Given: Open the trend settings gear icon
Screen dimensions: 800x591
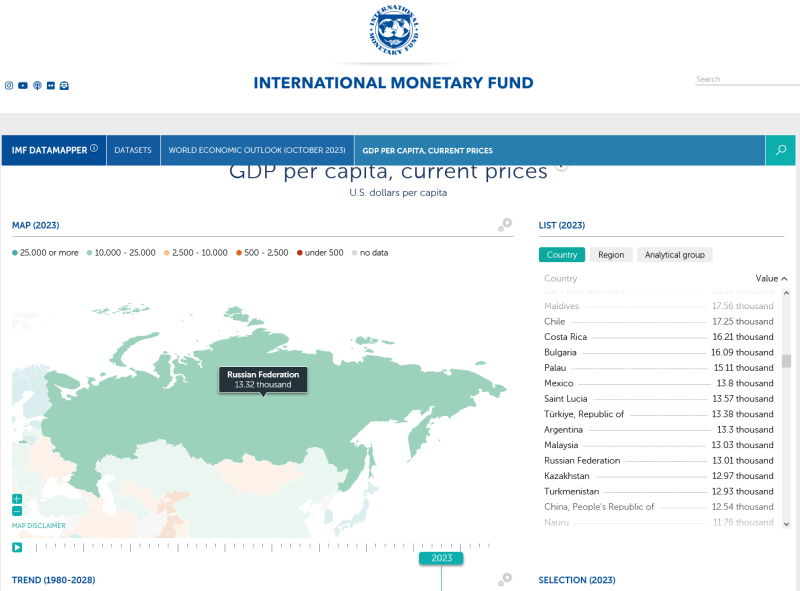Looking at the screenshot, I should 505,579.
